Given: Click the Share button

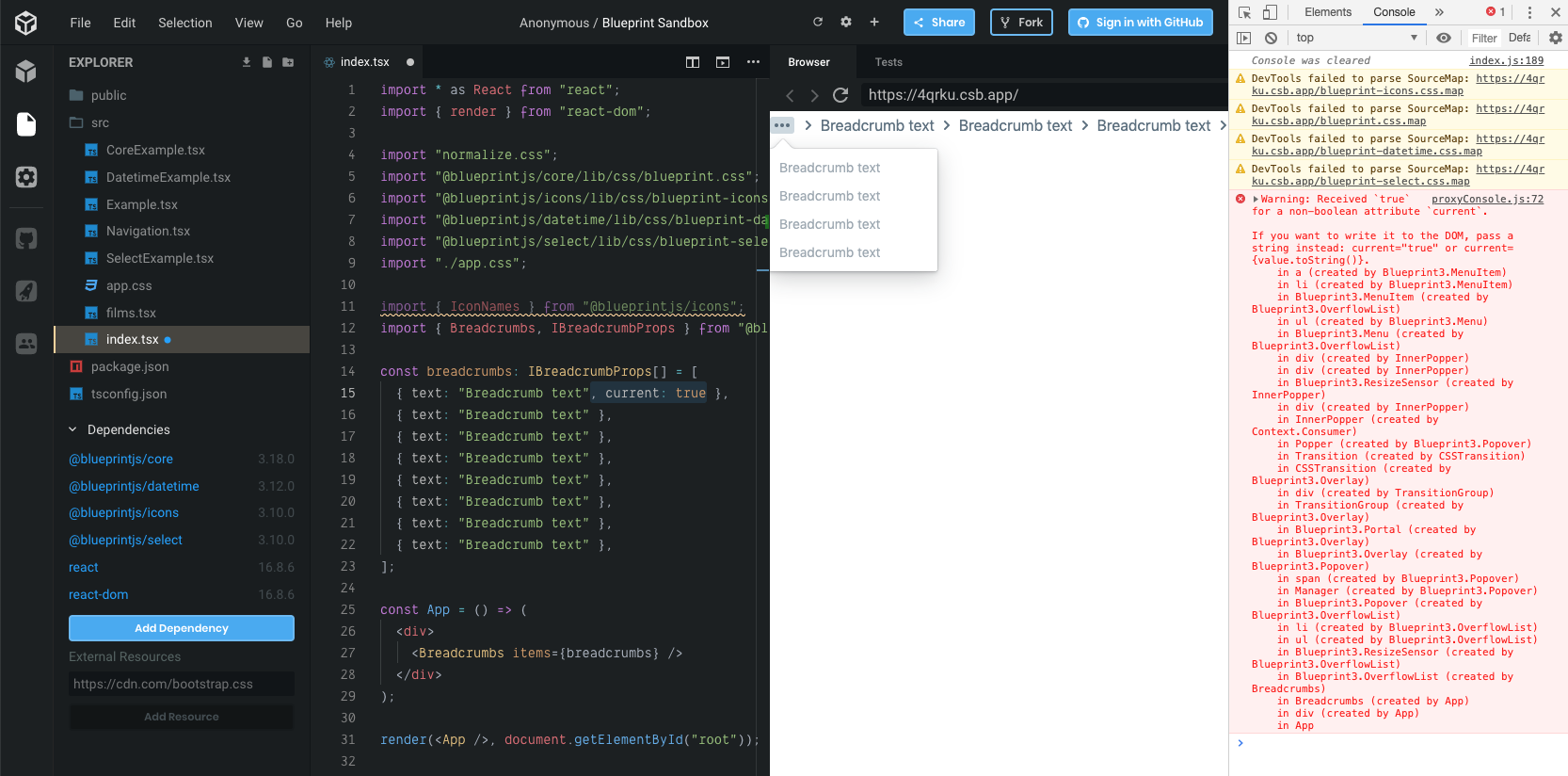Looking at the screenshot, I should (x=939, y=22).
